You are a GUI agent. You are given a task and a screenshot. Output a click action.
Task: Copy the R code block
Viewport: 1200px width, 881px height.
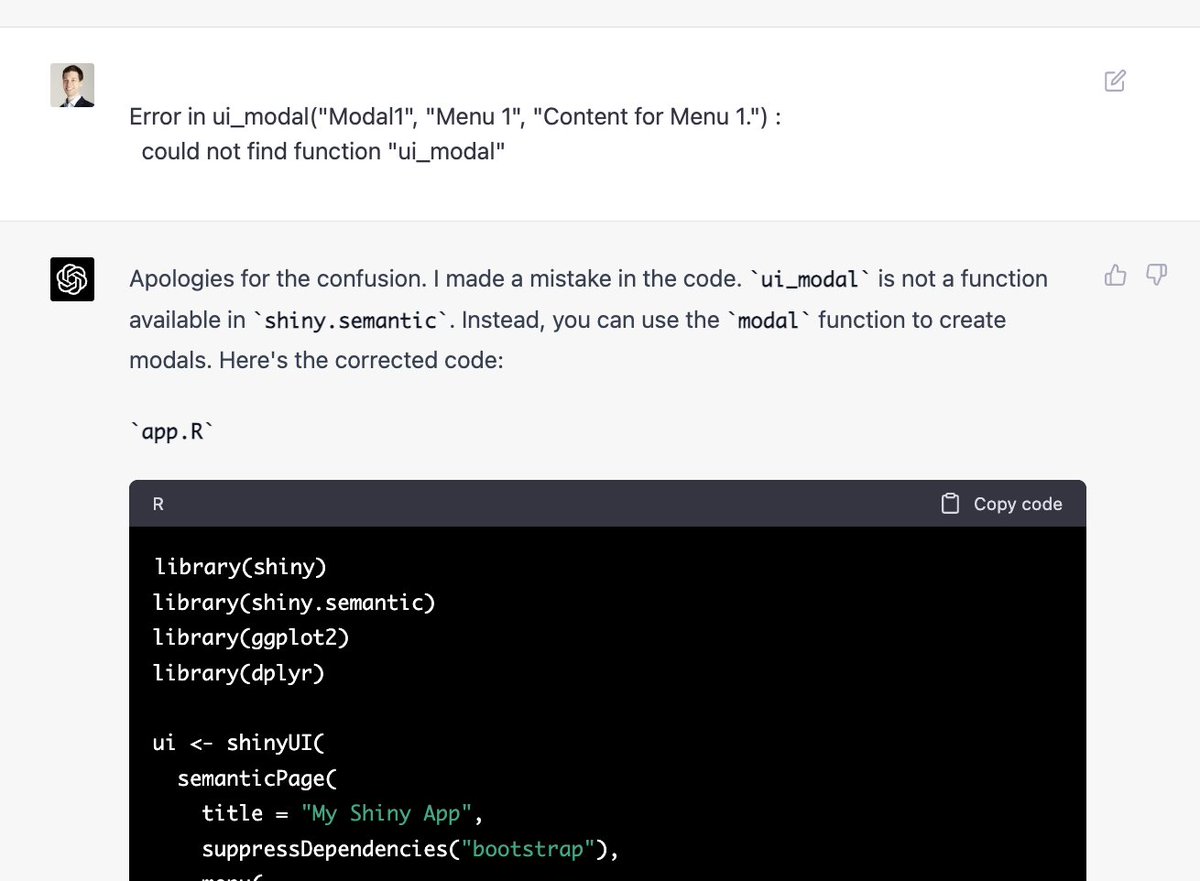(x=1002, y=504)
